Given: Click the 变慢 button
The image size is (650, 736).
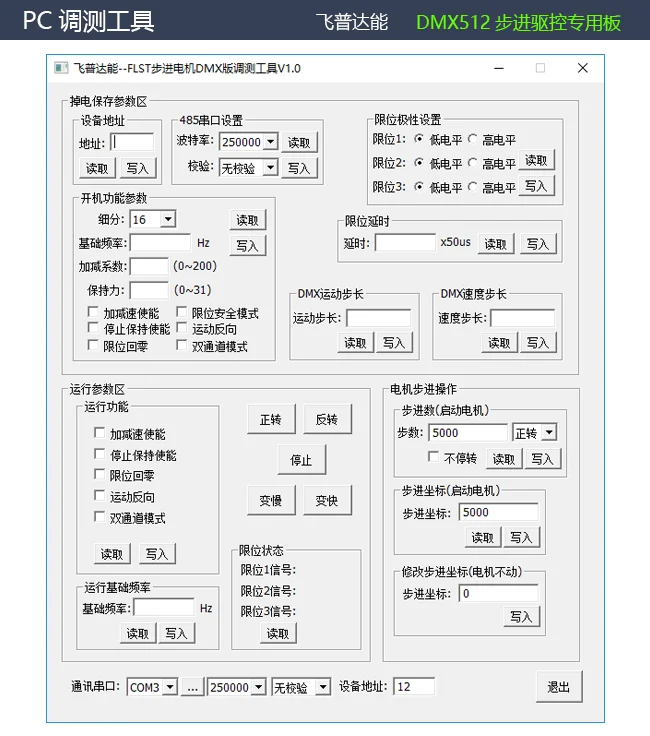Looking at the screenshot, I should click(x=271, y=500).
